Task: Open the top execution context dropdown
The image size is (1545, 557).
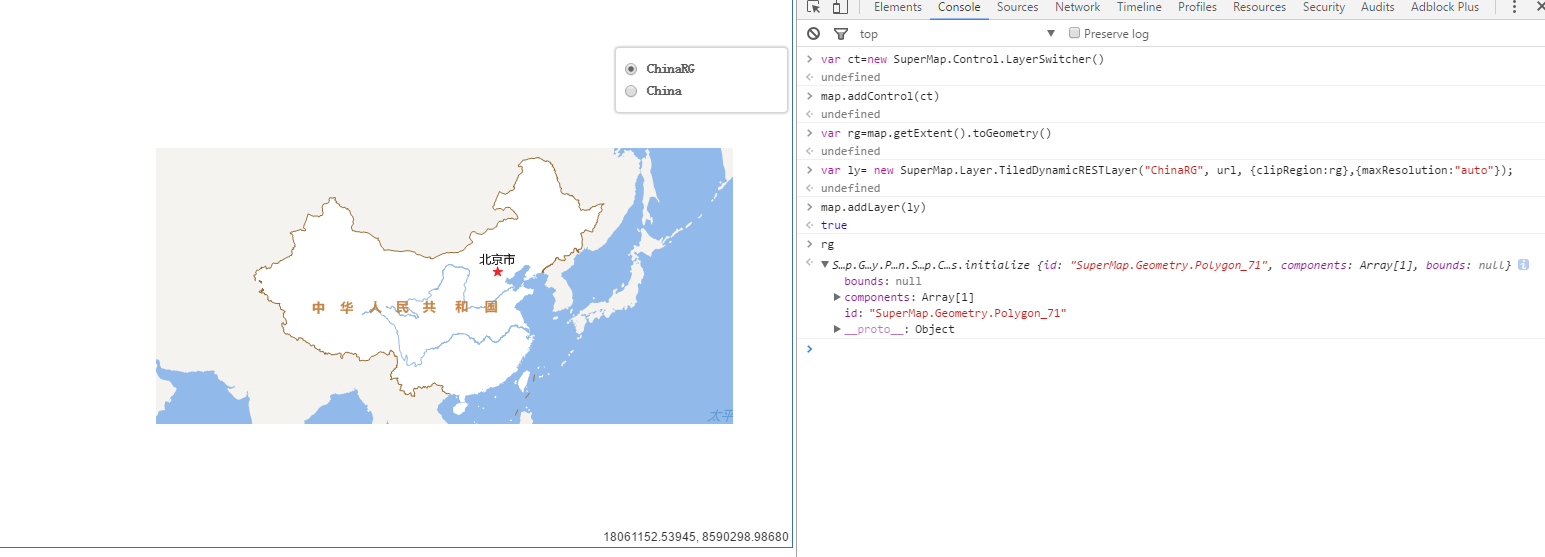Action: (x=955, y=33)
